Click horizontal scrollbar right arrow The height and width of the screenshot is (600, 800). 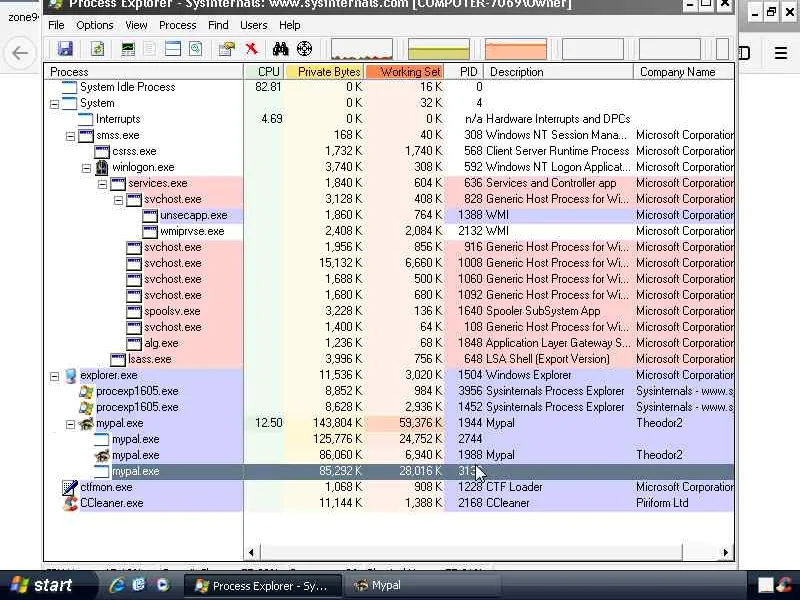[726, 552]
